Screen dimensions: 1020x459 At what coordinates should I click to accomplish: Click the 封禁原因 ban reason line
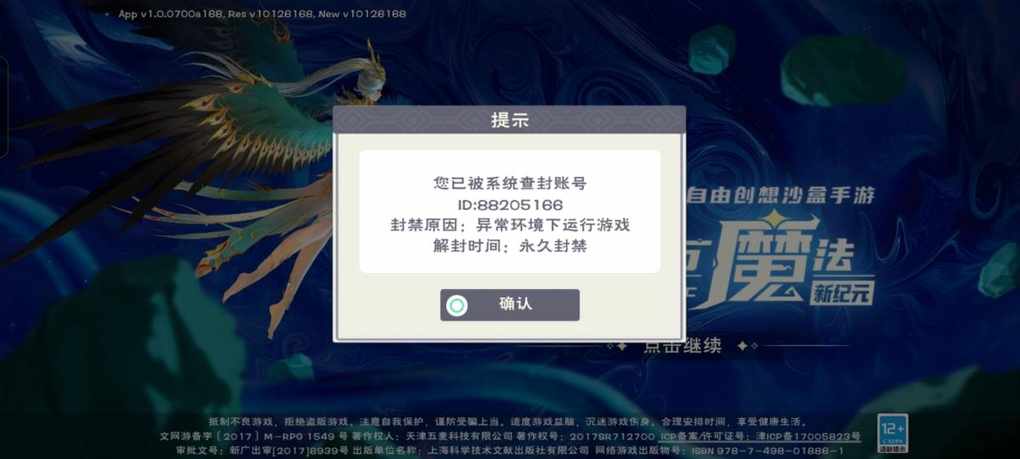click(x=510, y=226)
